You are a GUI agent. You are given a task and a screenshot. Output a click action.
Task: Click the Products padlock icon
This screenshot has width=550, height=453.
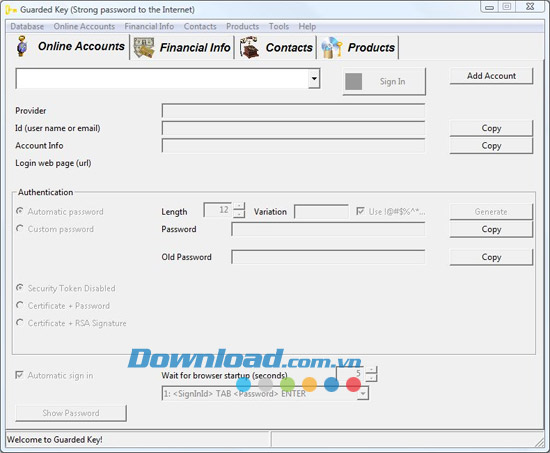point(331,48)
